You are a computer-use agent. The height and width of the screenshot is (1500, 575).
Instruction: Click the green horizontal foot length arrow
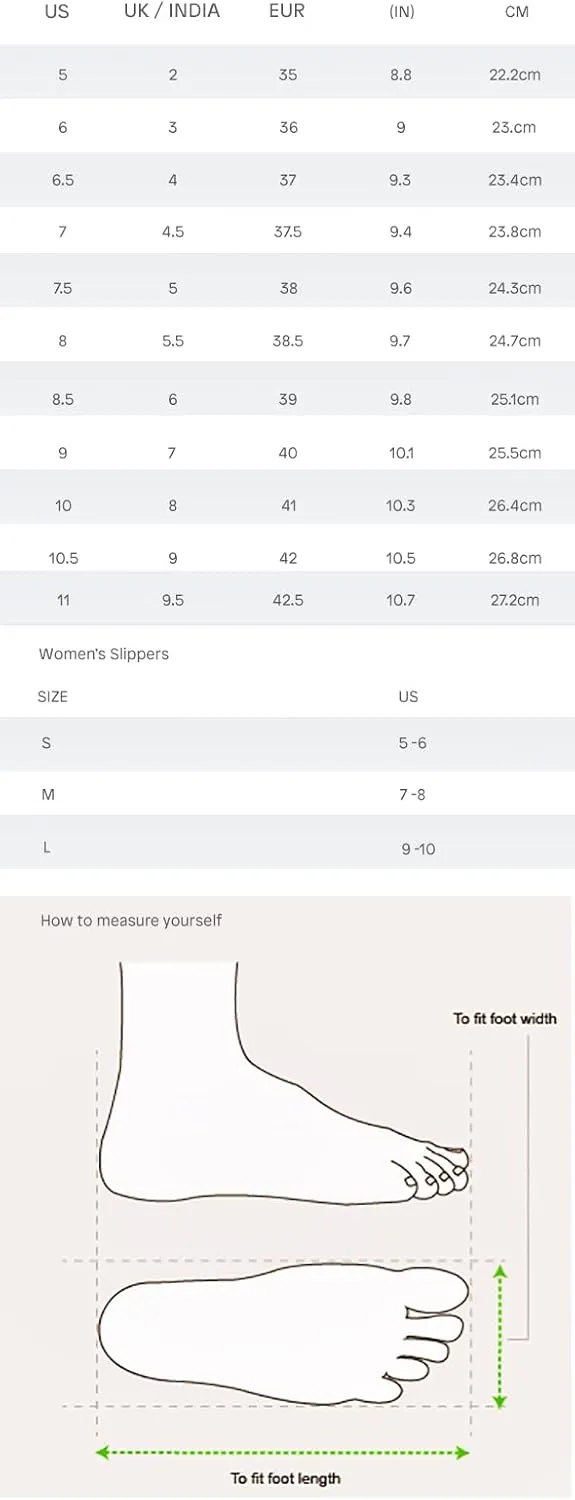(x=283, y=1452)
